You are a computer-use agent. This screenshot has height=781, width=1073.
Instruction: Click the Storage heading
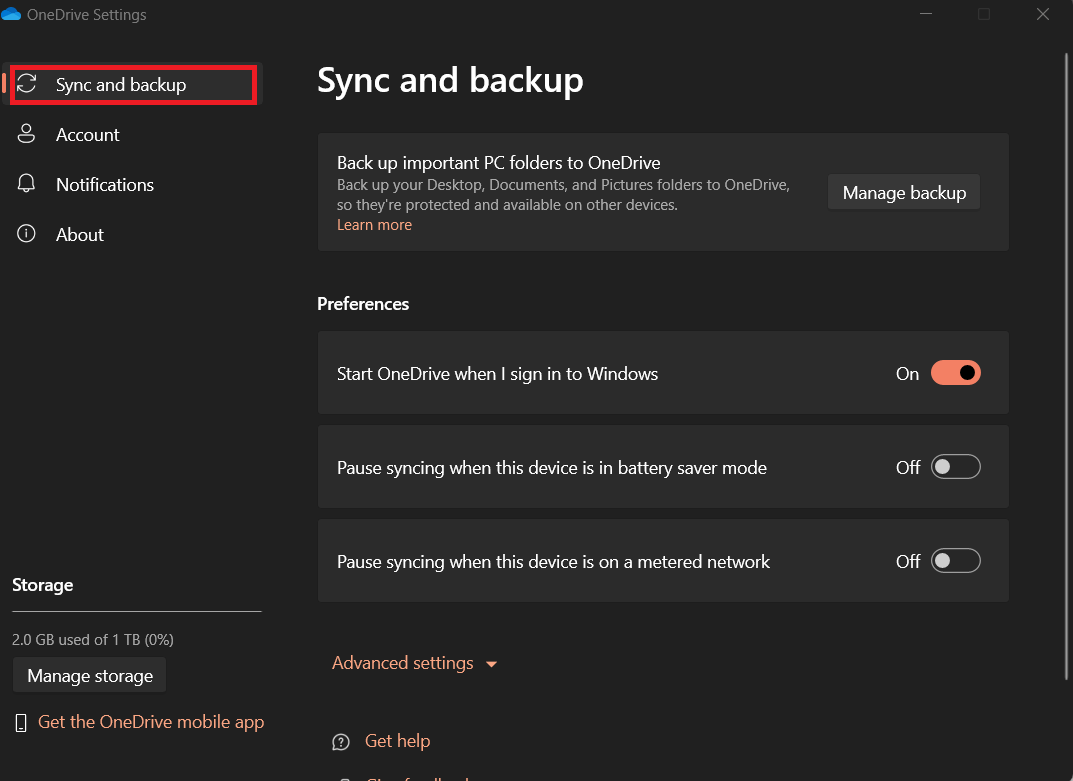pyautogui.click(x=42, y=585)
